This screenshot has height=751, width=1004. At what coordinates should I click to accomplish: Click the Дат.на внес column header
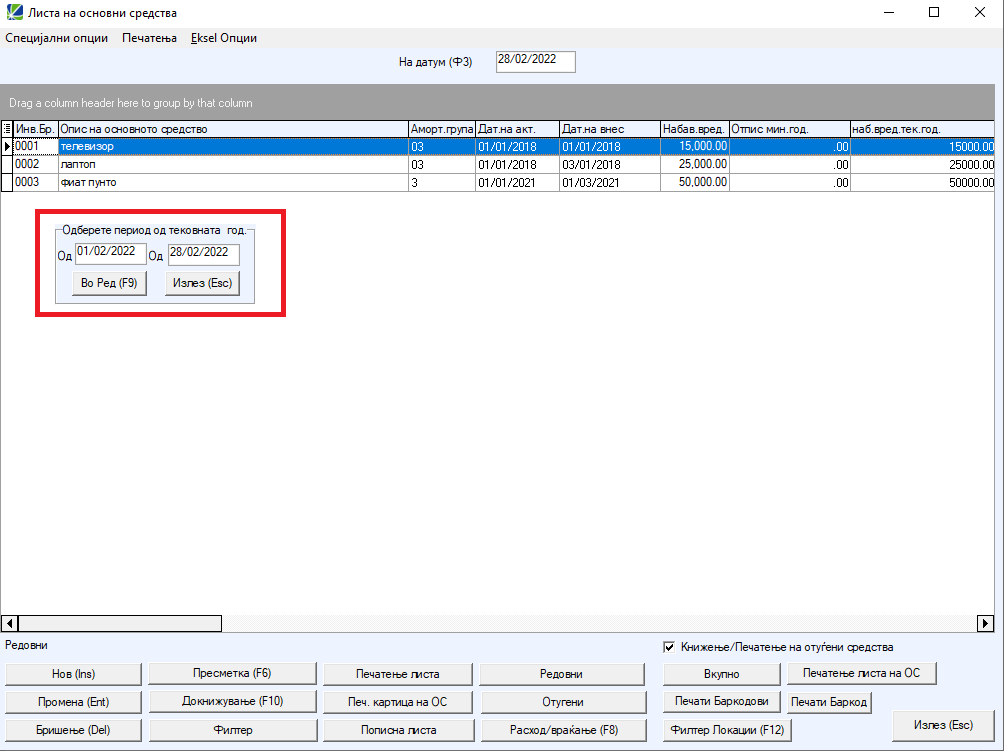point(610,129)
